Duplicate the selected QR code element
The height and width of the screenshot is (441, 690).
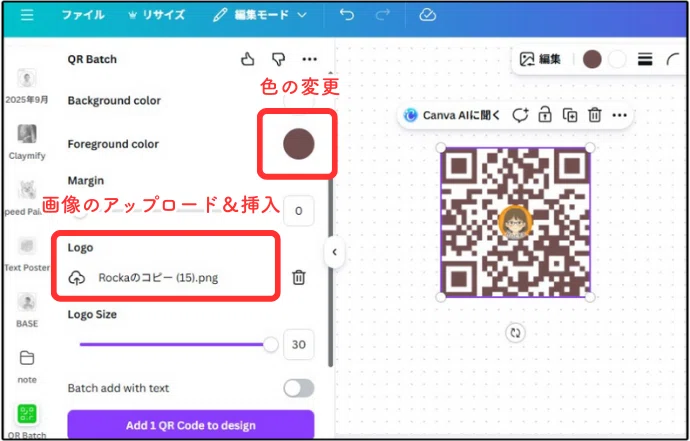point(570,115)
